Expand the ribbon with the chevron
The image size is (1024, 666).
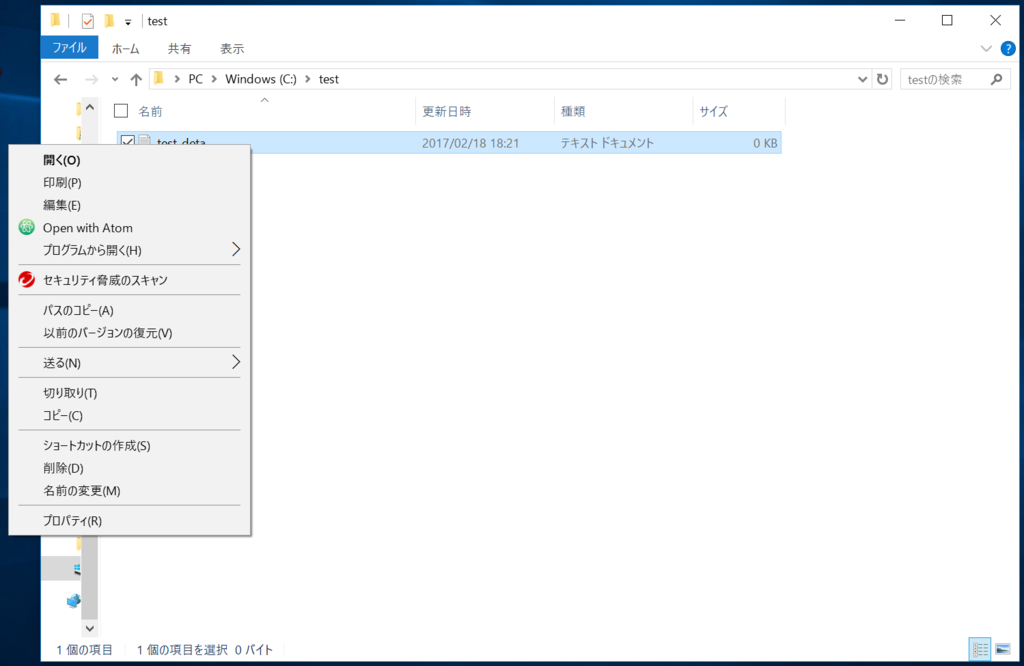pos(986,48)
